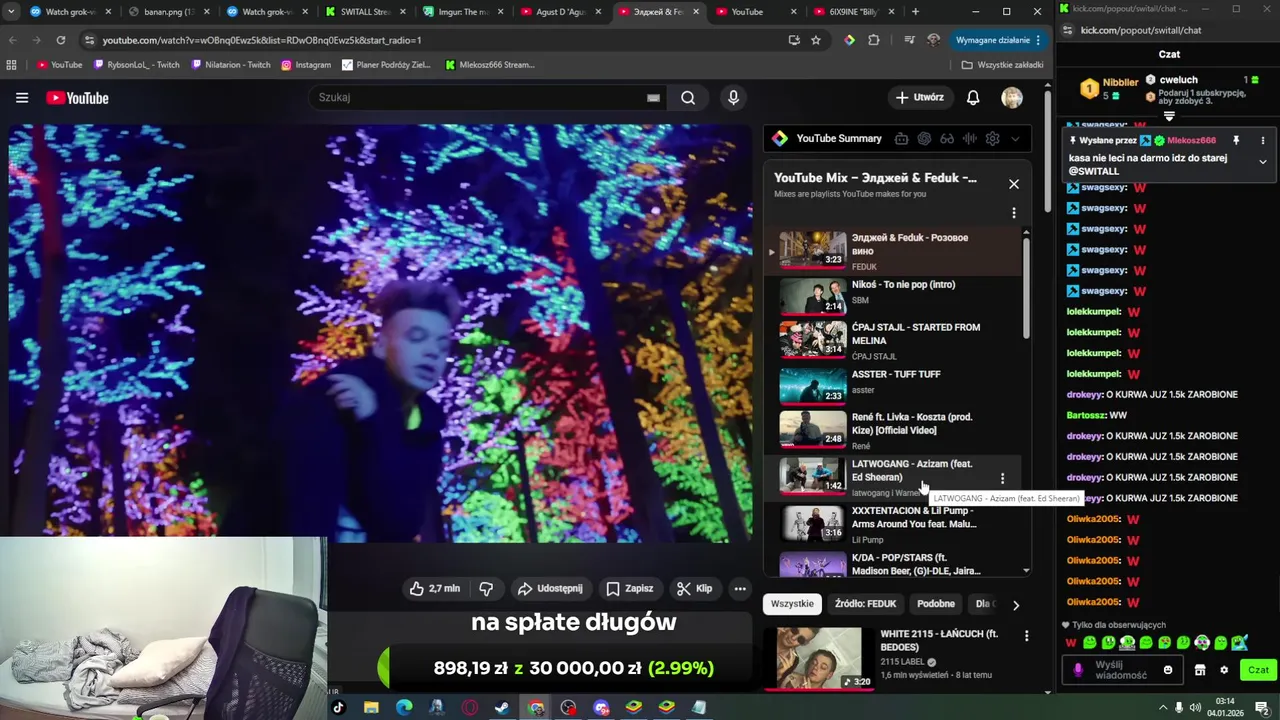The height and width of the screenshot is (720, 1280).
Task: Open pinned message three-dot options in chat
Action: click(1262, 141)
